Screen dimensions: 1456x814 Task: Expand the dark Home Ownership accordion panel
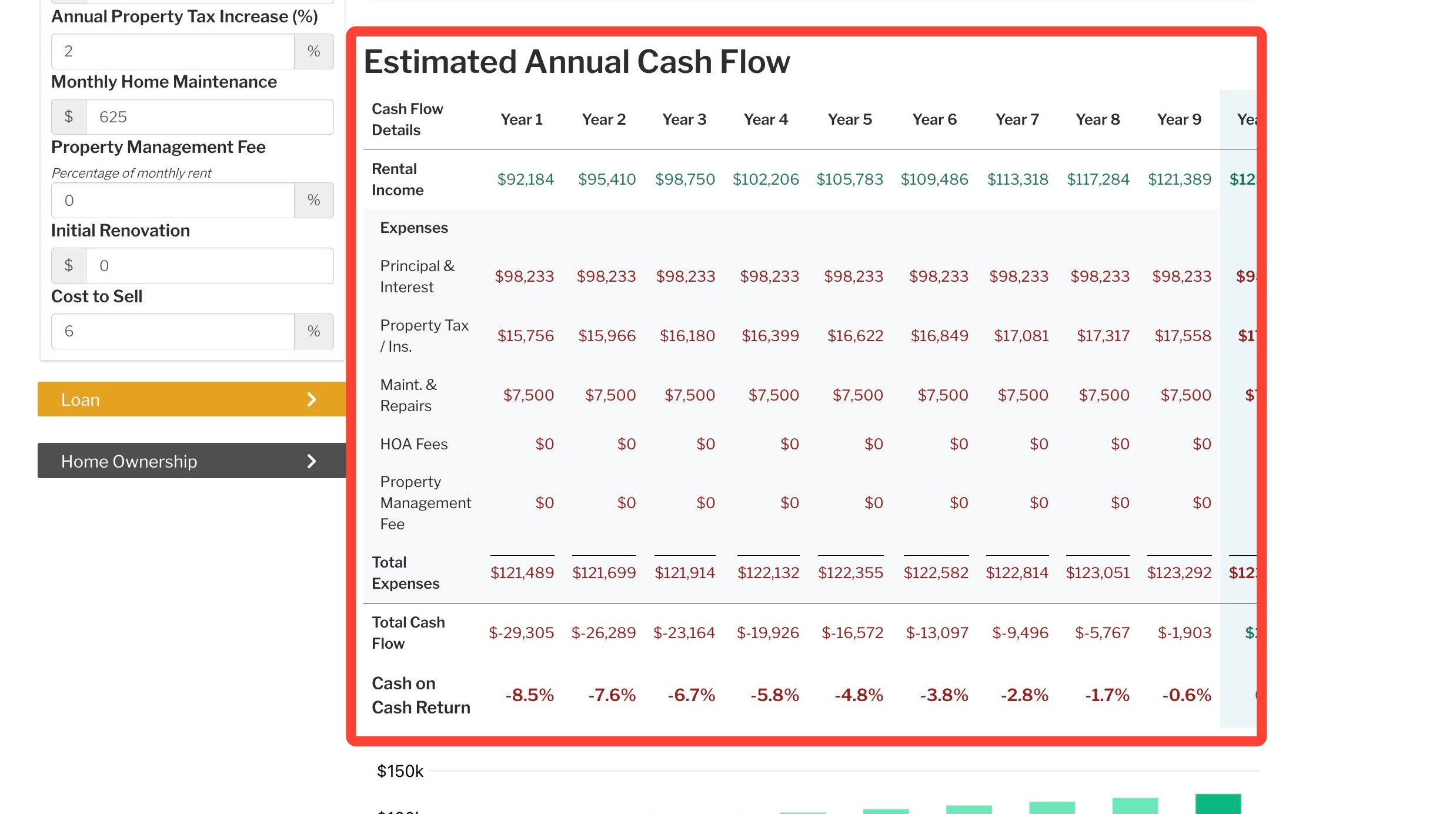coord(192,461)
